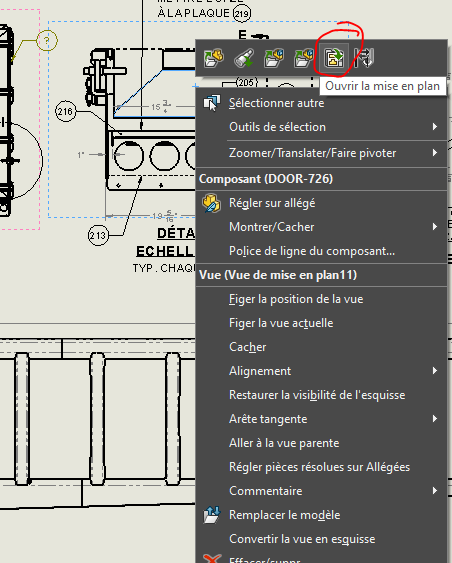Viewport: 452px width, 563px height.
Task: Click the 'TYP. CHAQU' note under detail view
Action: tap(164, 268)
